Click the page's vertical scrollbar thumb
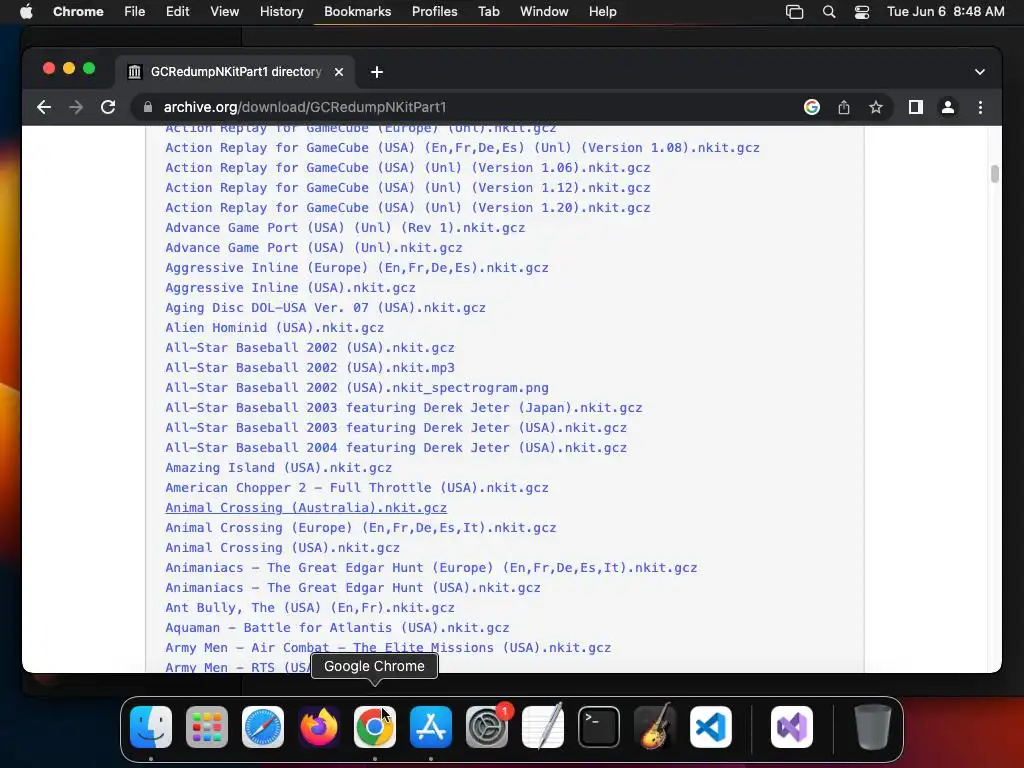 [x=995, y=174]
